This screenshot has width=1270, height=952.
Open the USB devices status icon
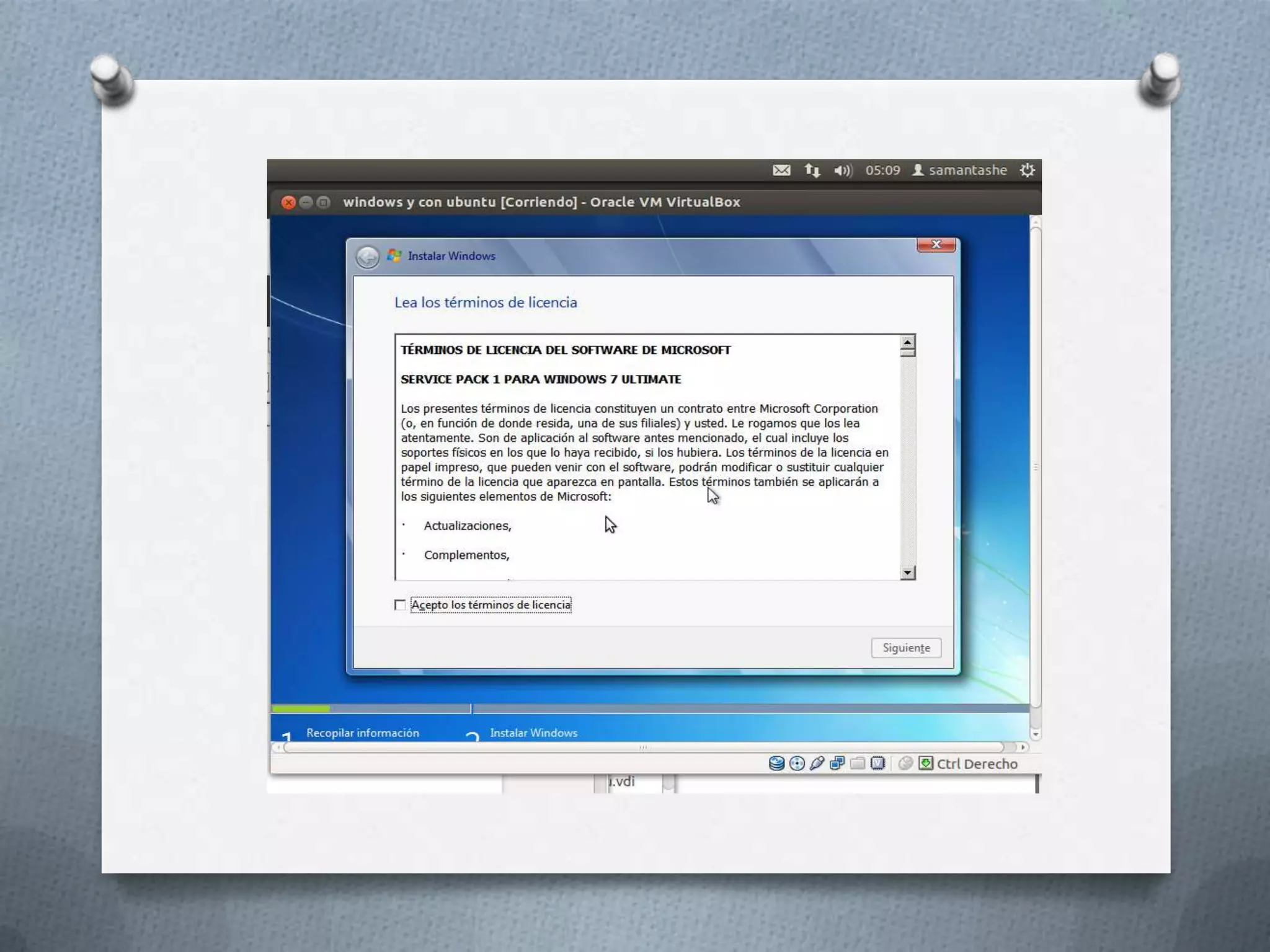(817, 764)
